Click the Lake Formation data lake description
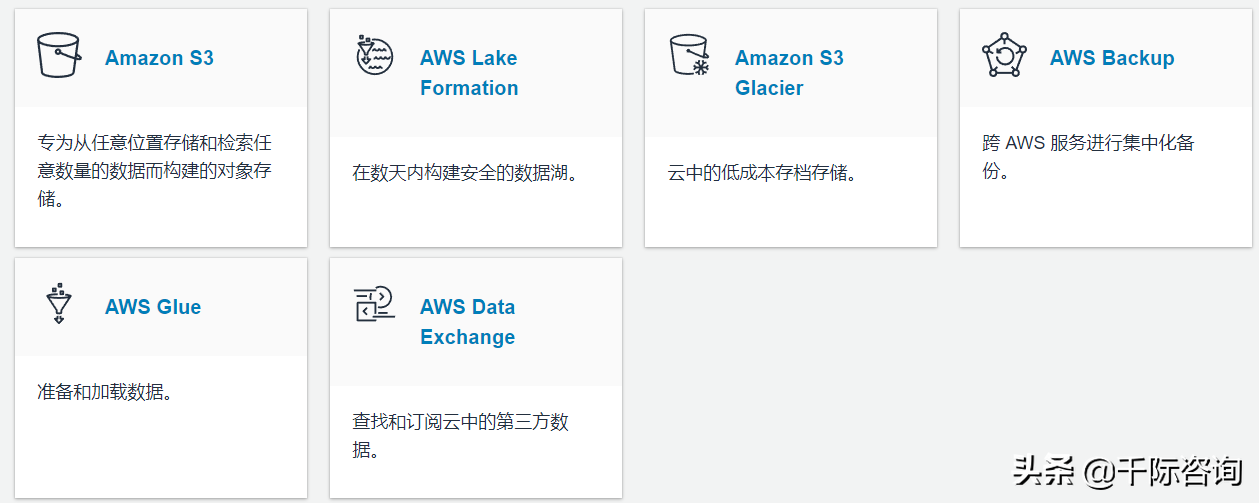The height and width of the screenshot is (503, 1259). pos(467,173)
